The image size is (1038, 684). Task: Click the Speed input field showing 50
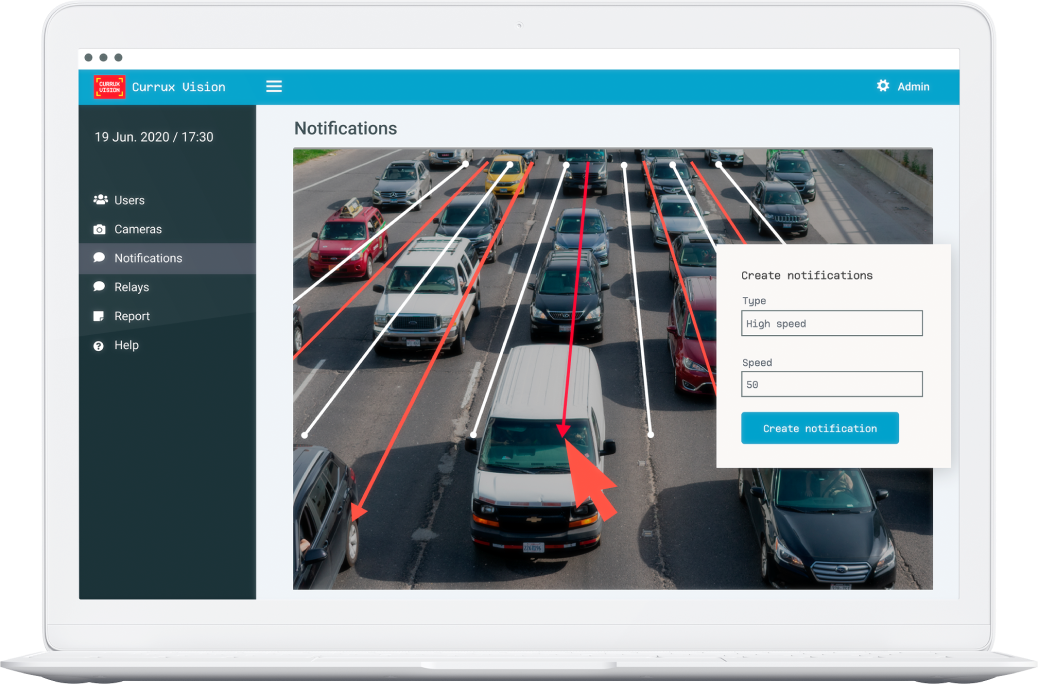(831, 384)
